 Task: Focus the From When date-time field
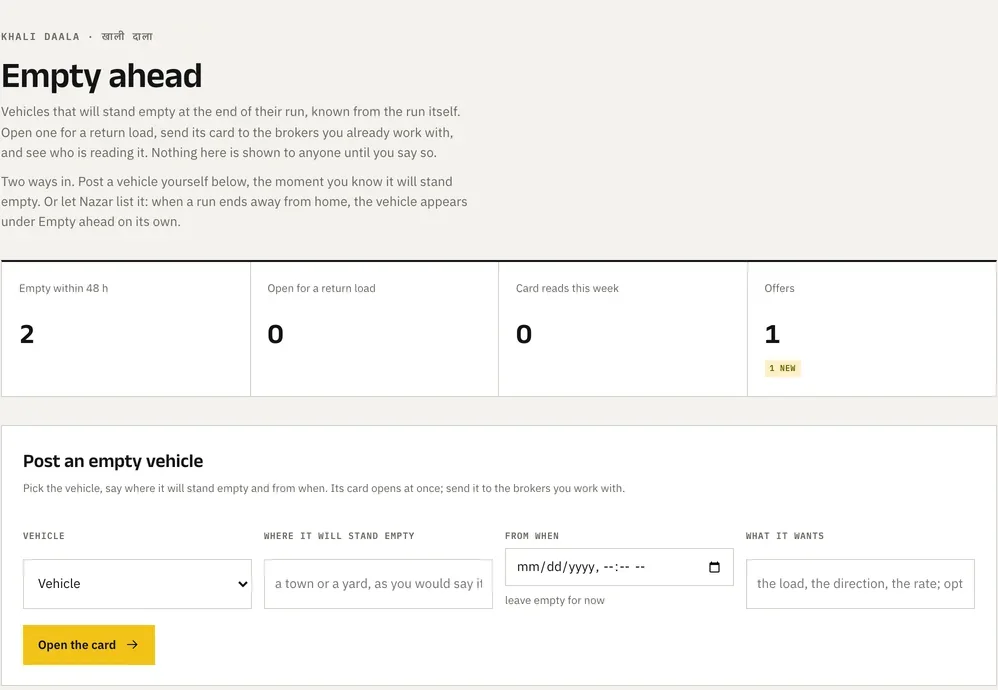coord(619,567)
